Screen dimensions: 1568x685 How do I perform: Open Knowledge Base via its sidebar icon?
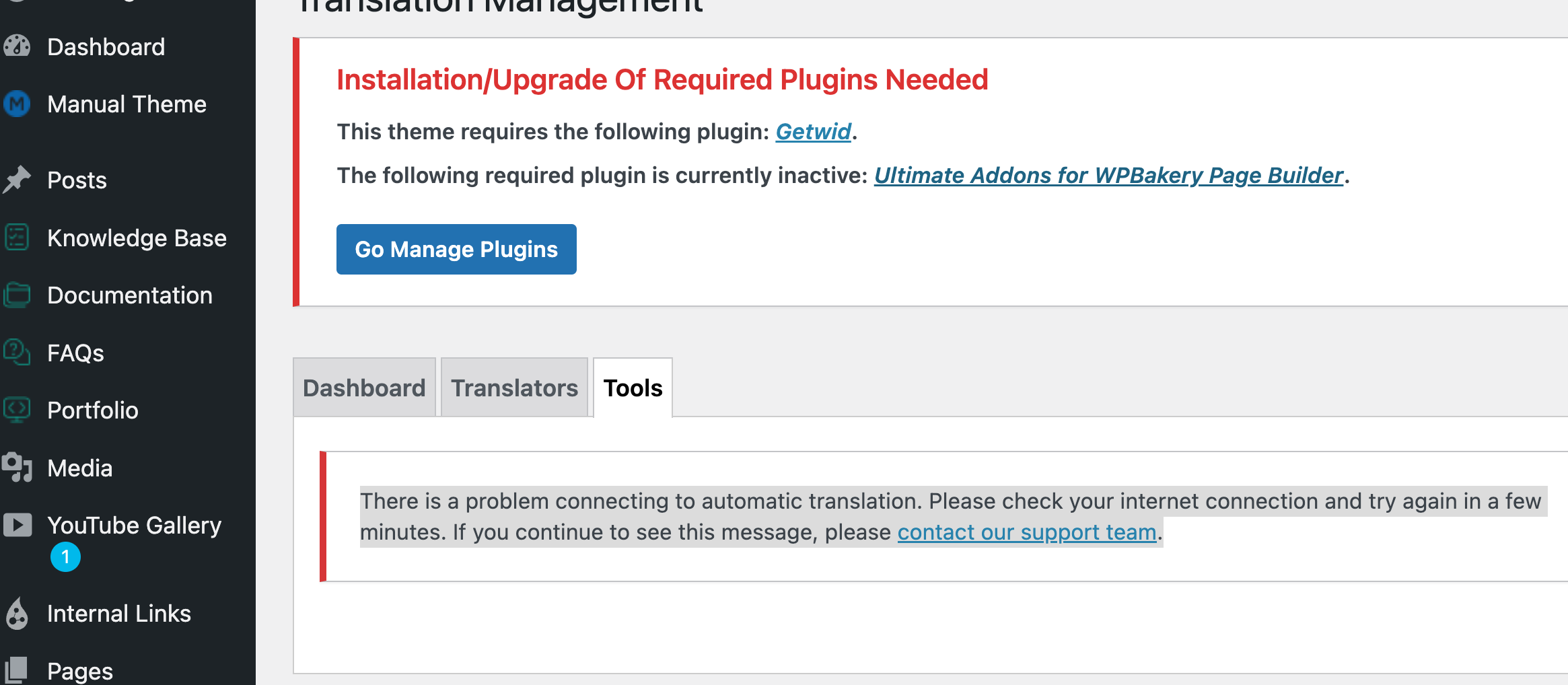click(x=16, y=238)
